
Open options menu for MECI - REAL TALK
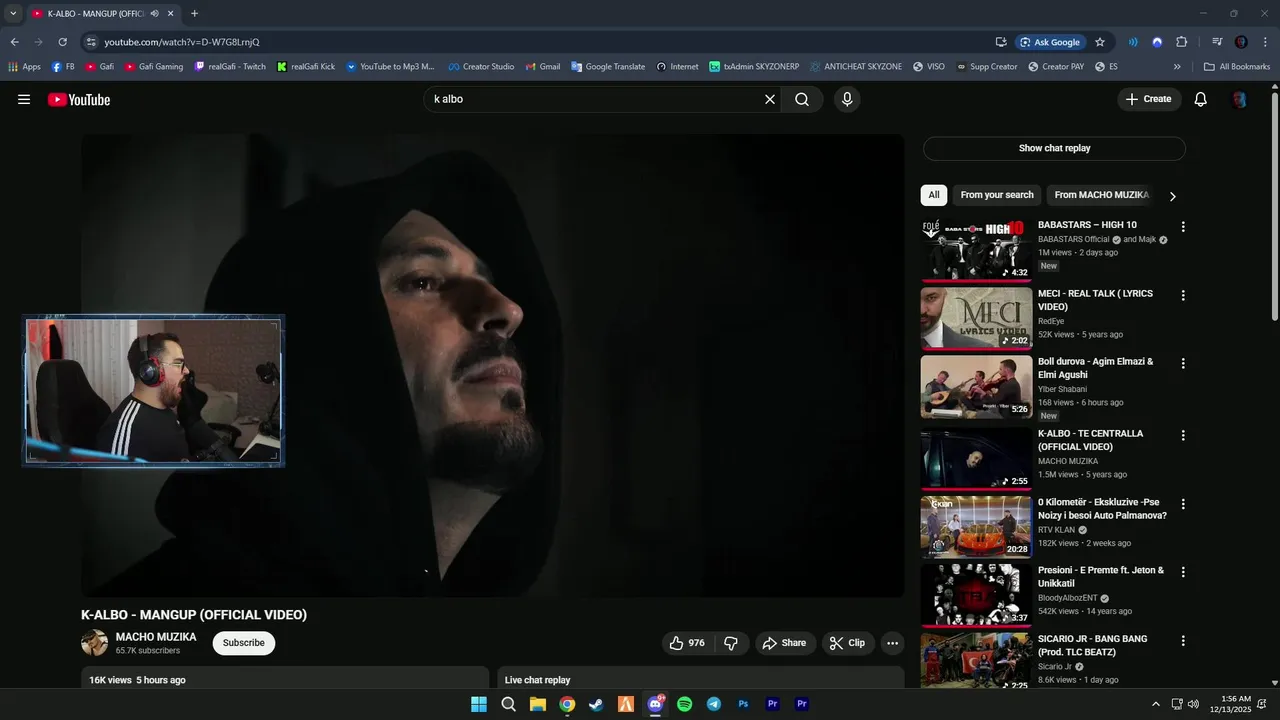click(x=1183, y=295)
